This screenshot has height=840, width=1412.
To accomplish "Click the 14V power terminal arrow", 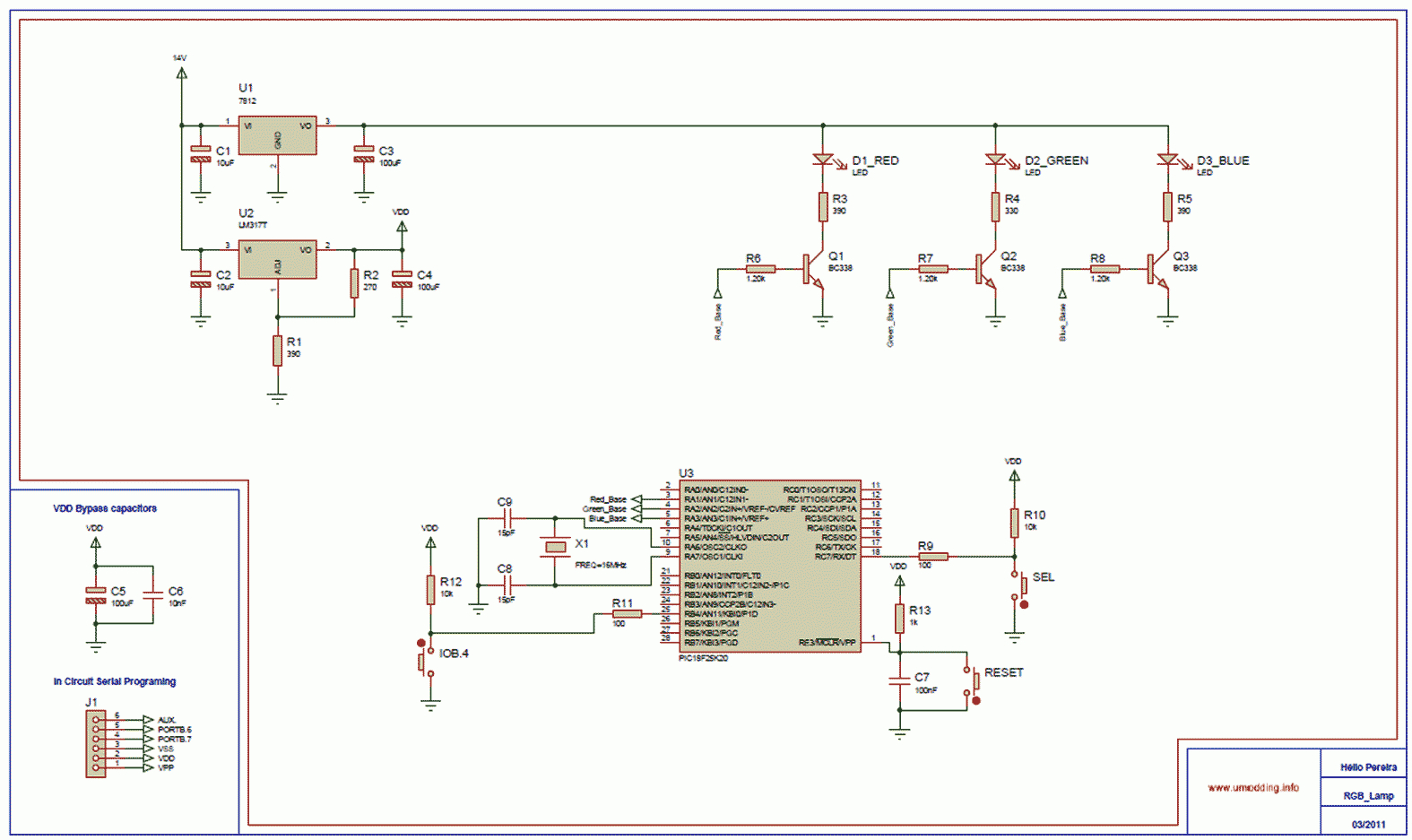I will point(181,74).
